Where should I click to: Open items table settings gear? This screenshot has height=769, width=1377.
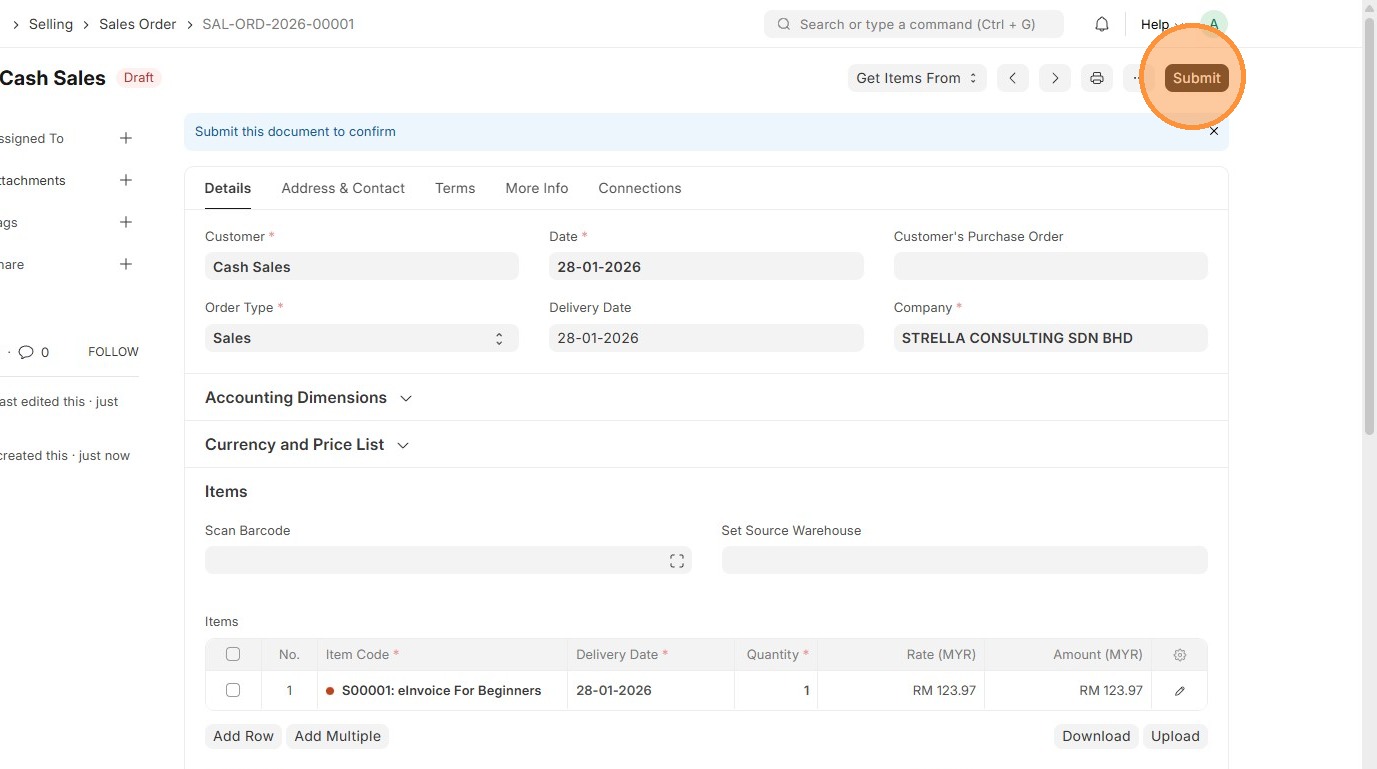pyautogui.click(x=1180, y=655)
